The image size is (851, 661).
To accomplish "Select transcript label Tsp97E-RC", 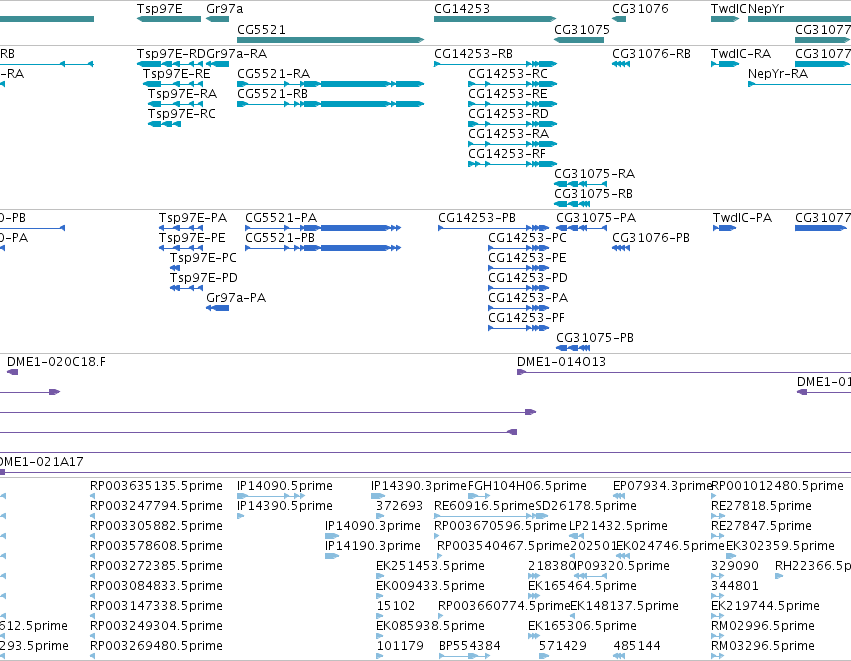I will coord(182,114).
